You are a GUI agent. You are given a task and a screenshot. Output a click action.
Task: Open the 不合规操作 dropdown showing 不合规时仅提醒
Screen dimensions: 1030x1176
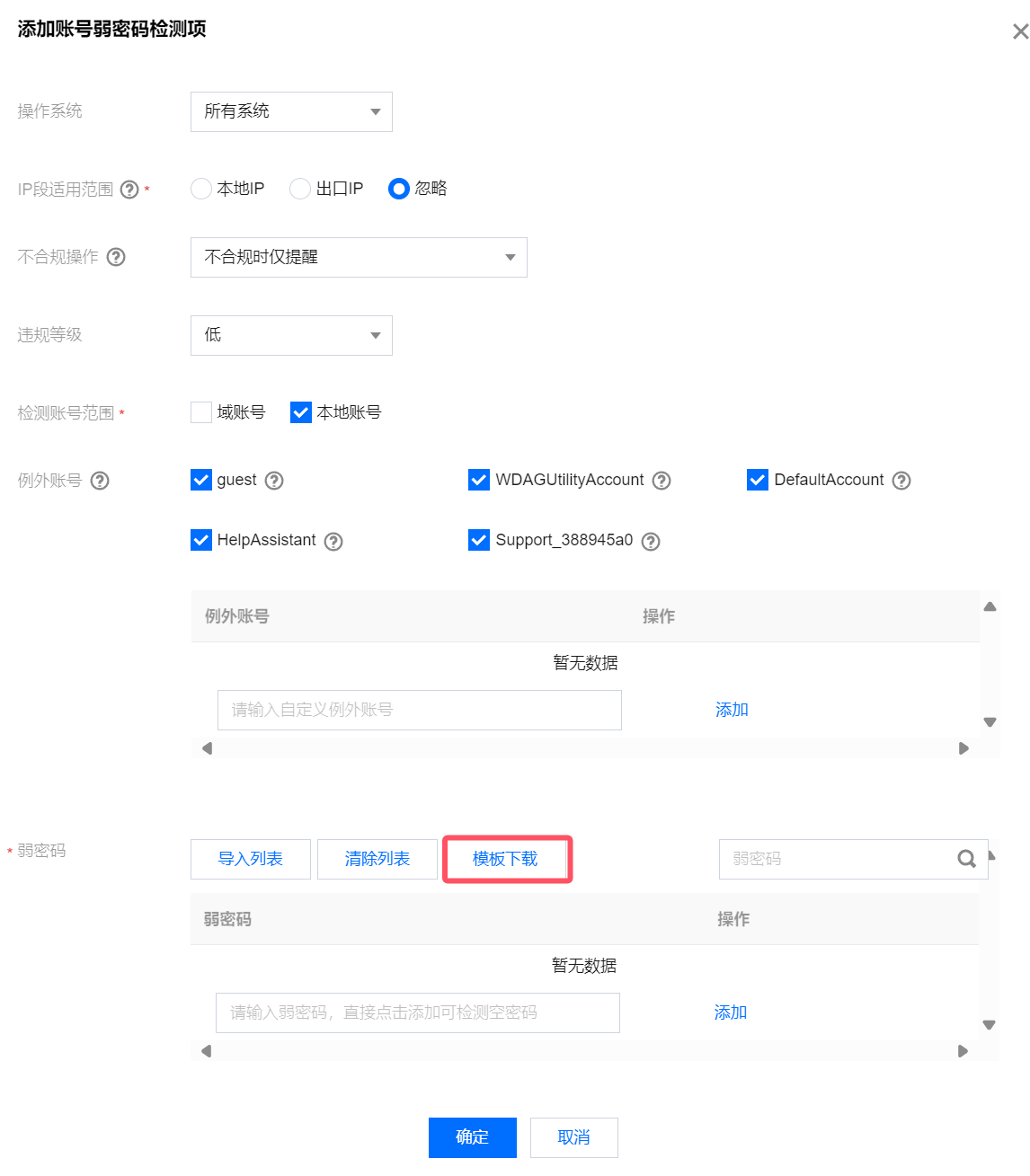pos(359,257)
